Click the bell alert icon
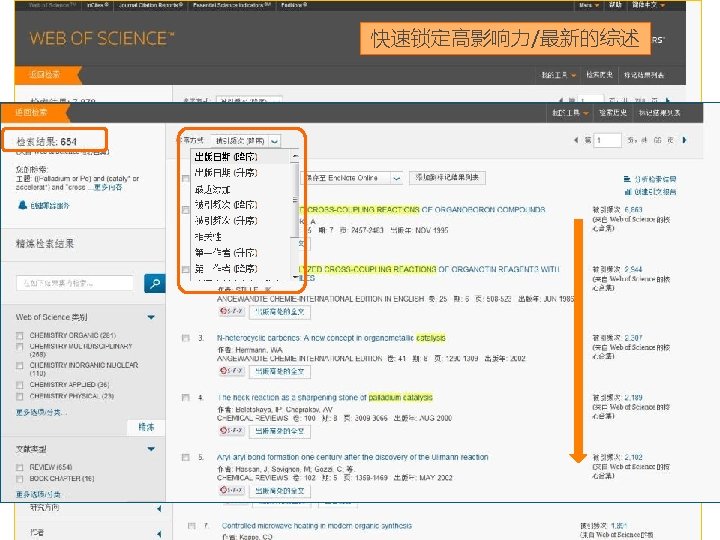The width and height of the screenshot is (720, 540). [22, 205]
